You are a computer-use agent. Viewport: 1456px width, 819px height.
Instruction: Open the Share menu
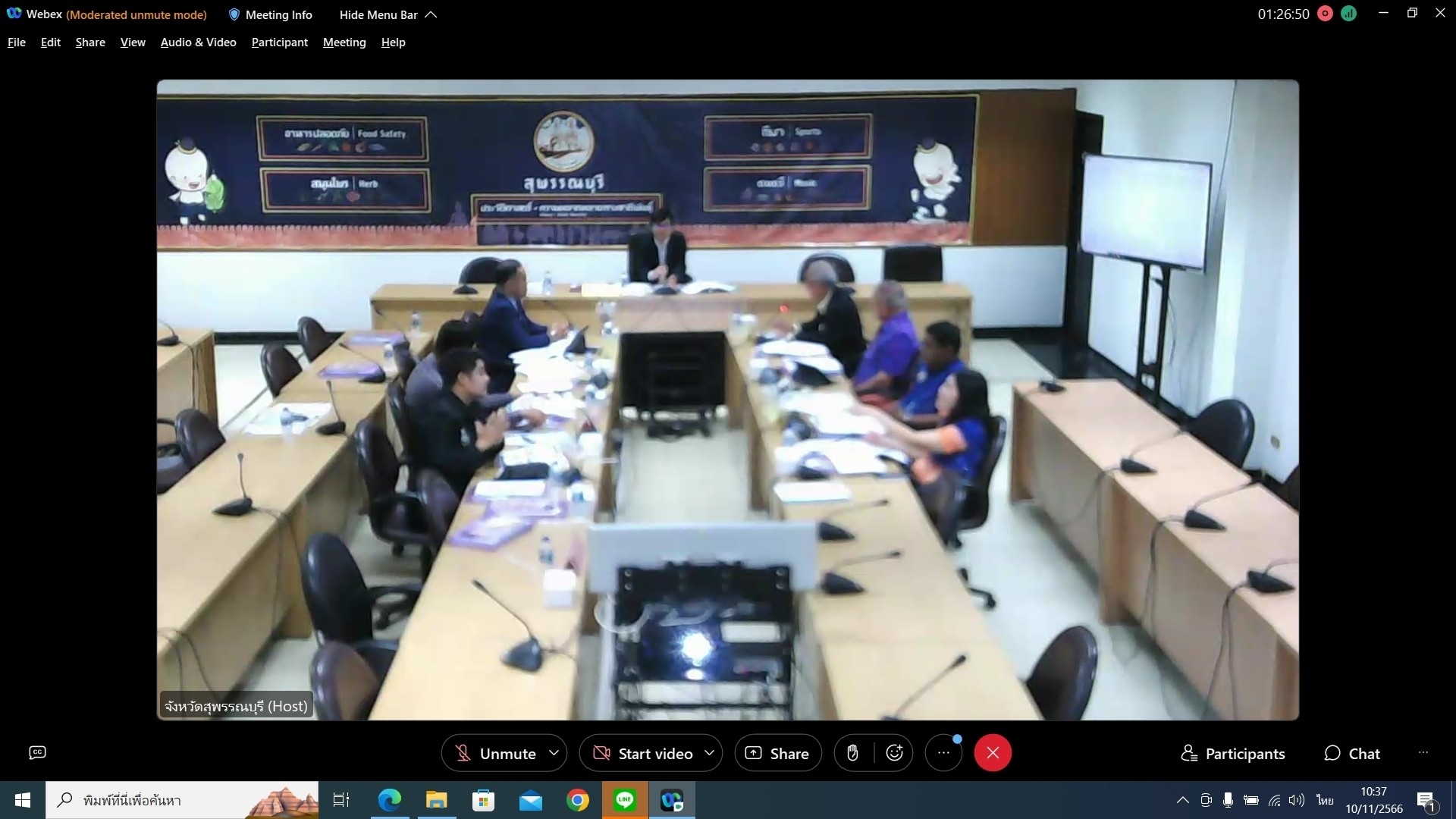tap(90, 42)
